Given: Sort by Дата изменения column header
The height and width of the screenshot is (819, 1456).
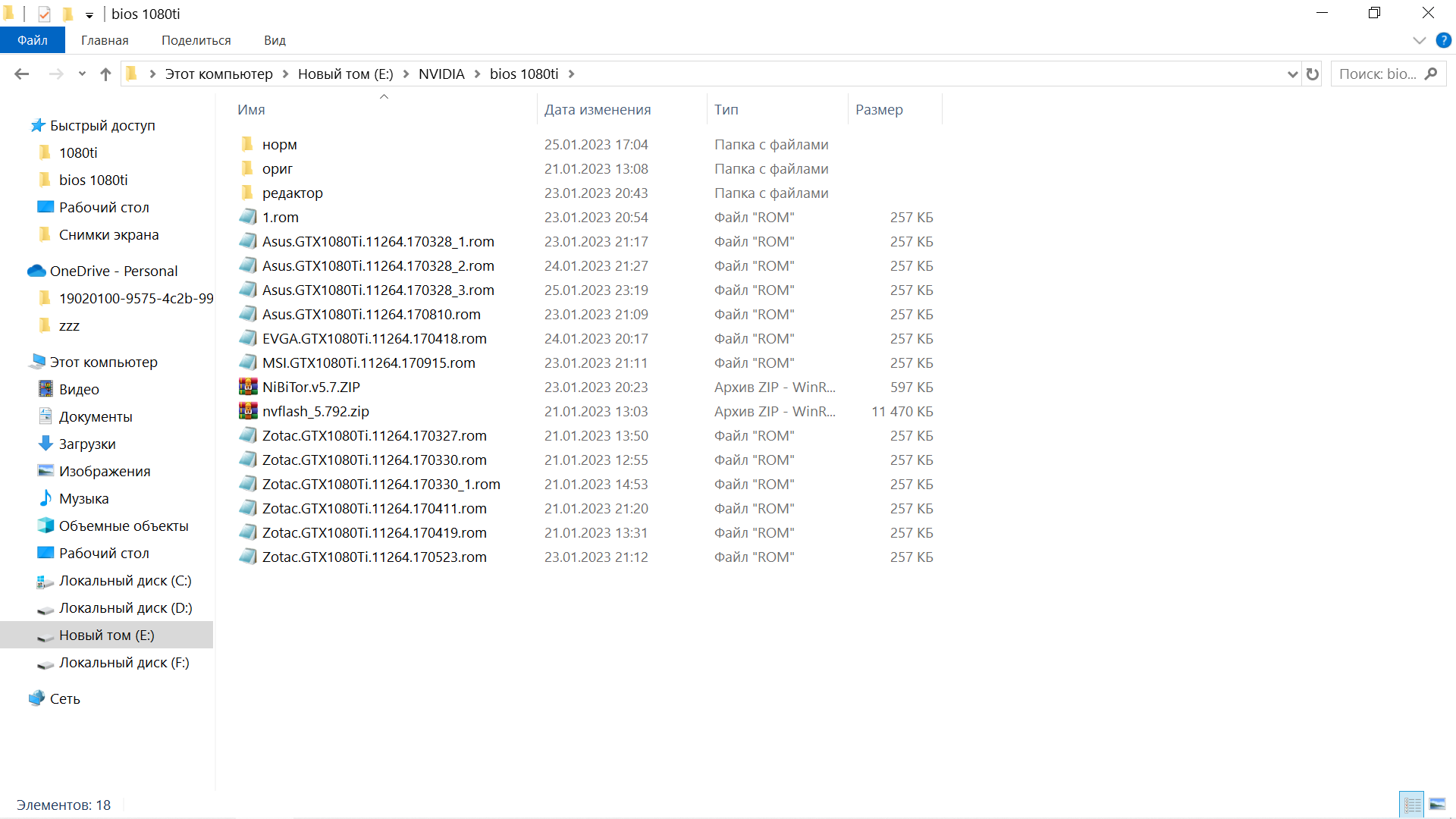Looking at the screenshot, I should pos(598,109).
